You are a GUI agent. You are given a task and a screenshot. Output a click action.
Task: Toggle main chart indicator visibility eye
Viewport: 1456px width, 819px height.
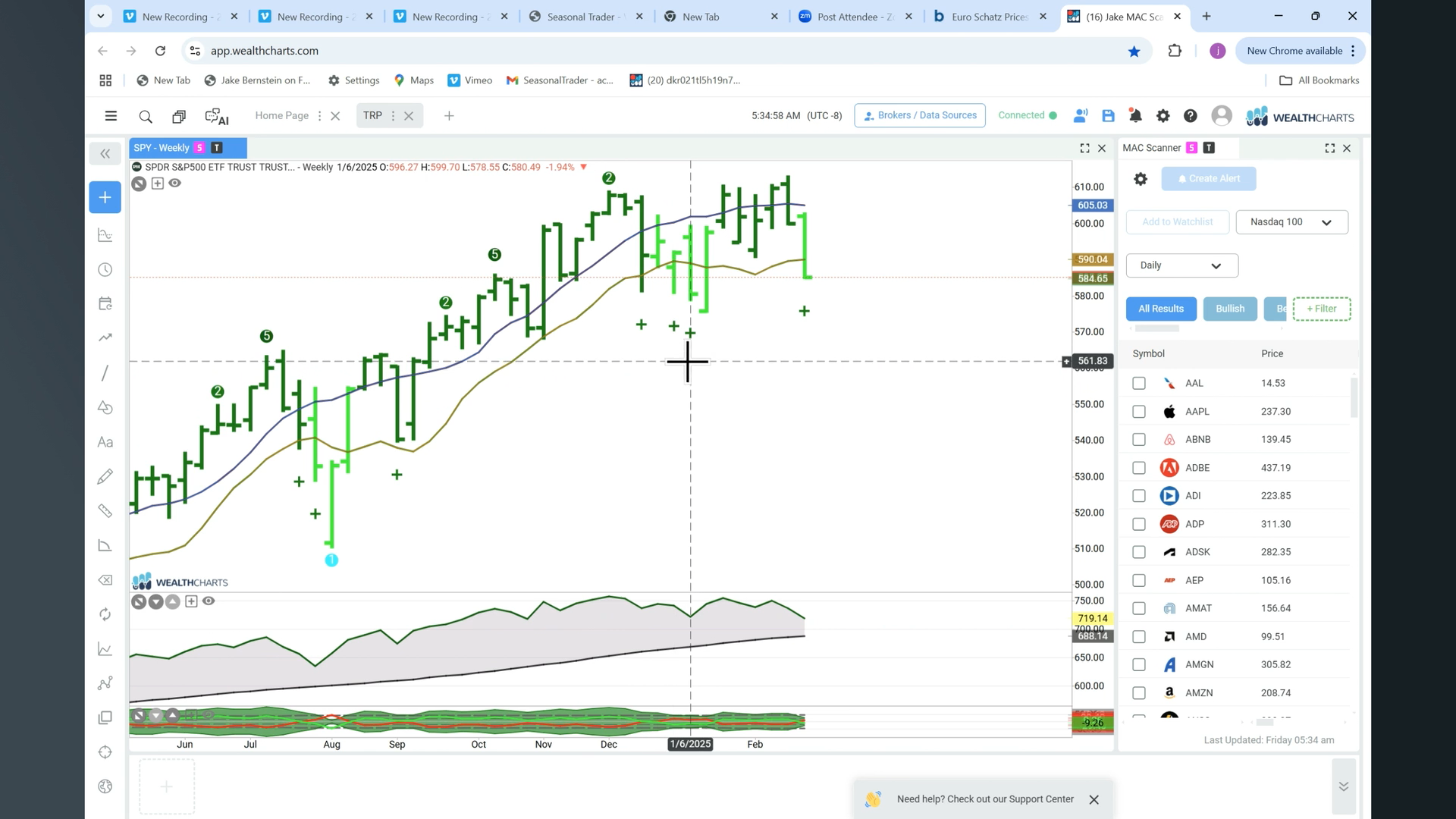click(x=175, y=183)
